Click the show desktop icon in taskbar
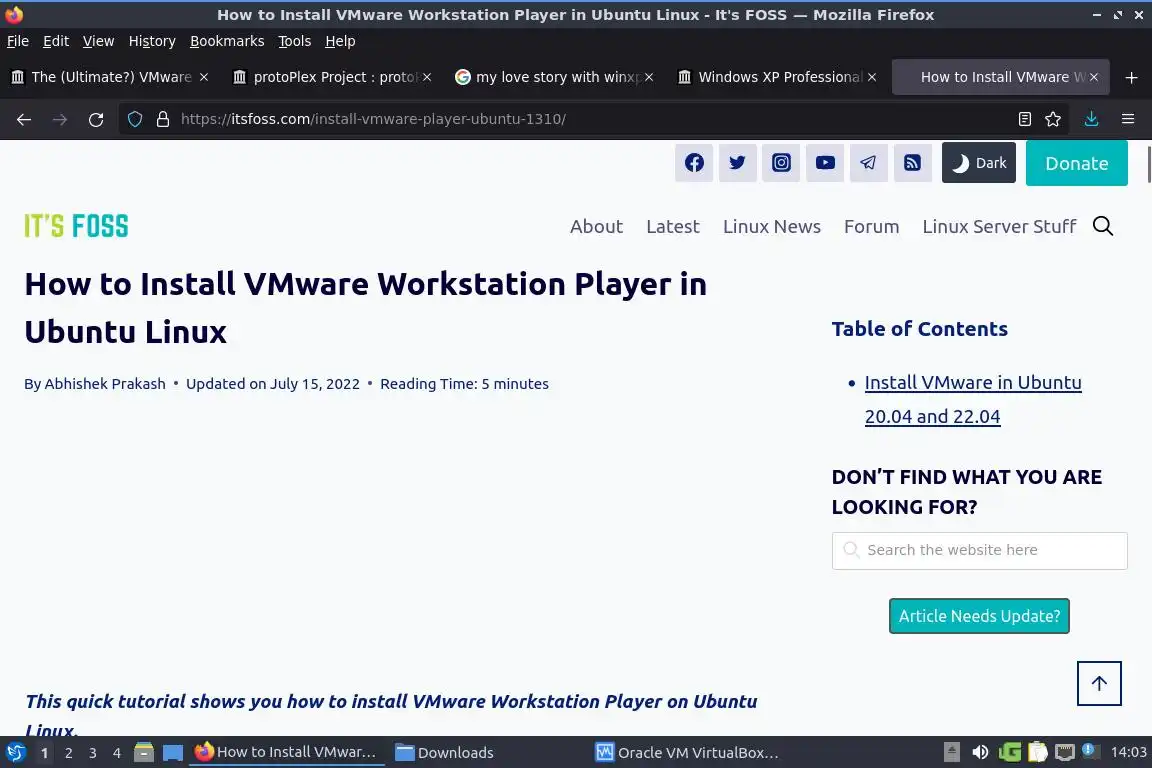Image resolution: width=1152 pixels, height=768 pixels. pyautogui.click(x=173, y=753)
